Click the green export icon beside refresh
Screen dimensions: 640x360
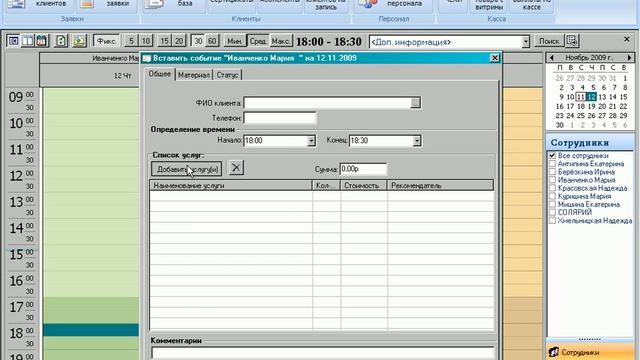(x=79, y=41)
